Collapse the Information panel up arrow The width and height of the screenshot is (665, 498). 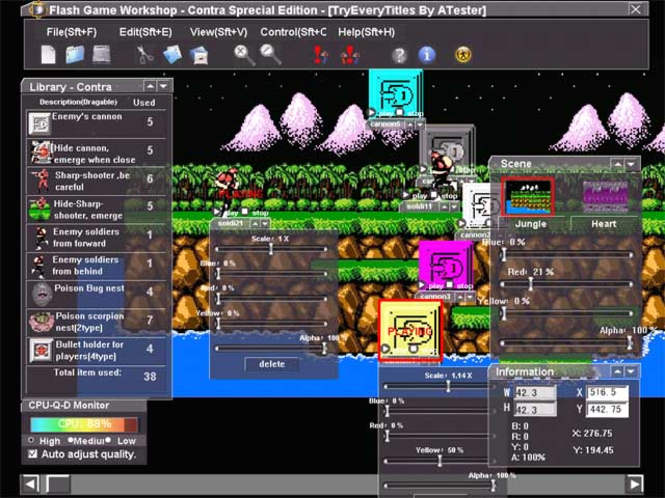click(x=618, y=372)
